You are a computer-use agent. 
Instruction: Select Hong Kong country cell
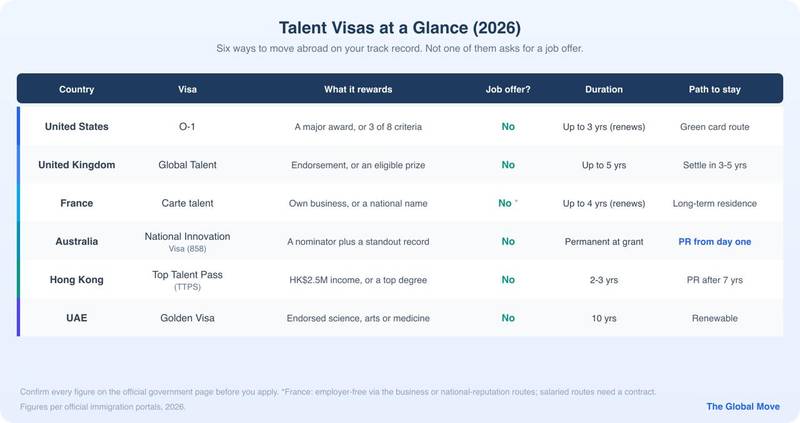click(x=77, y=280)
